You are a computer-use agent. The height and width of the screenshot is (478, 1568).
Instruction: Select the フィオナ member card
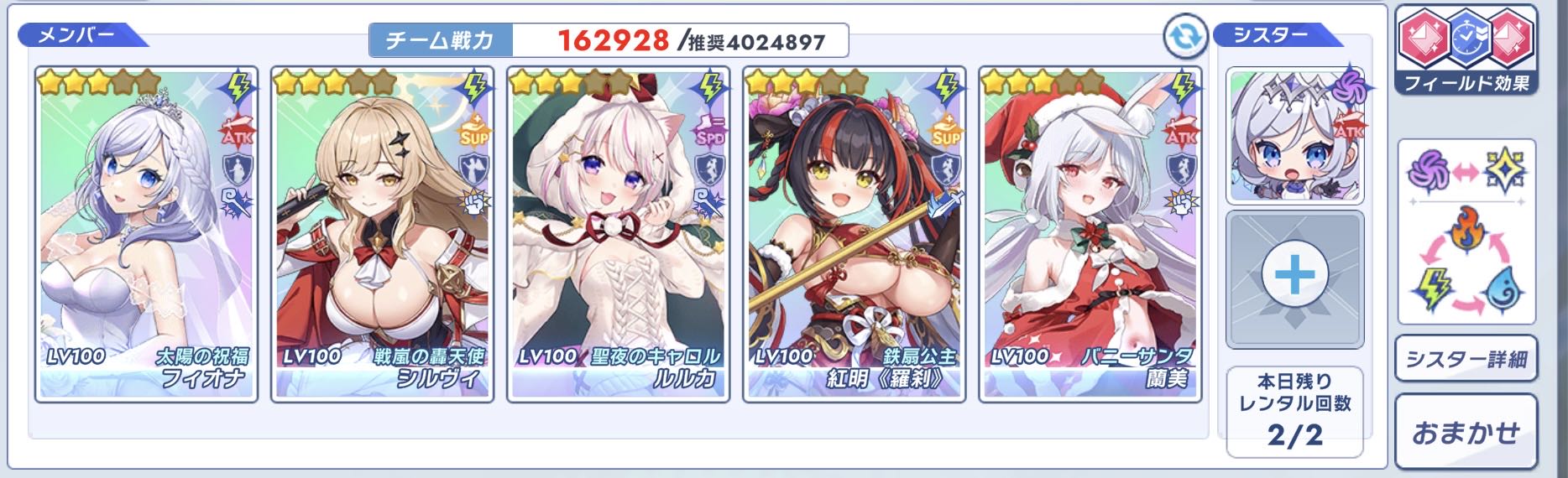point(146,235)
